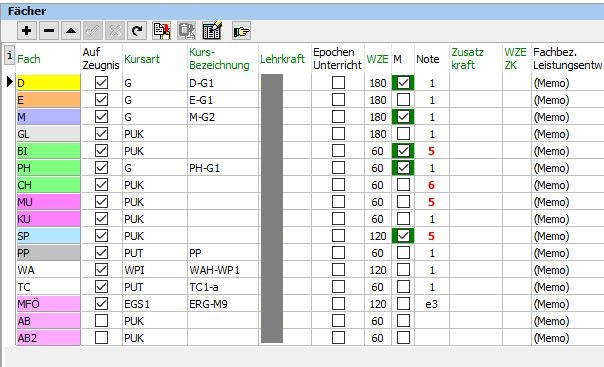Click the Note cell in AB row
This screenshot has height=367, width=604.
coord(431,320)
